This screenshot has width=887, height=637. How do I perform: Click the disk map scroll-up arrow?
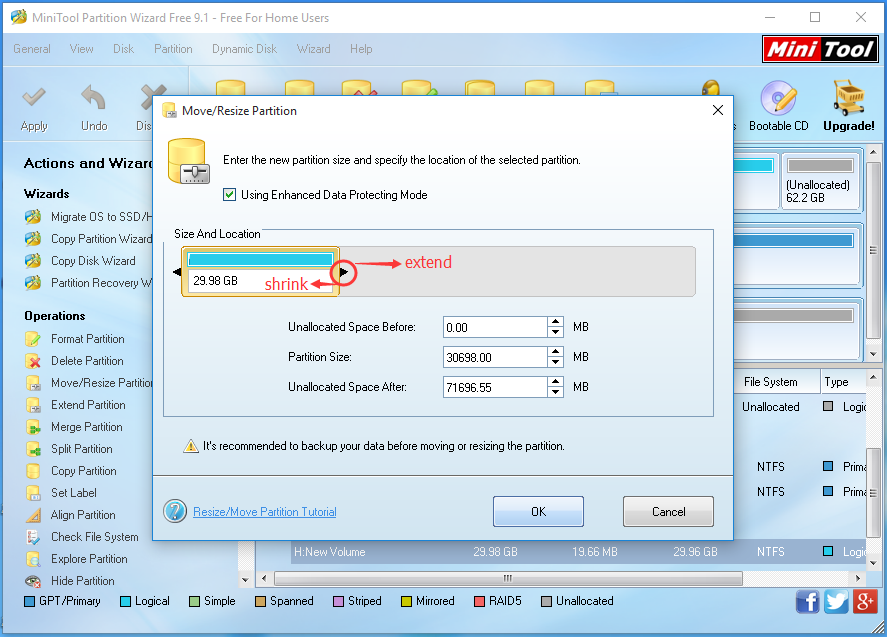(873, 152)
